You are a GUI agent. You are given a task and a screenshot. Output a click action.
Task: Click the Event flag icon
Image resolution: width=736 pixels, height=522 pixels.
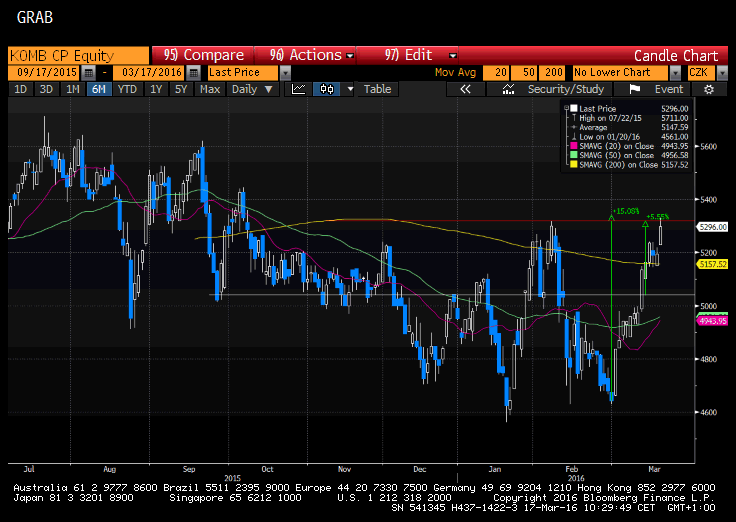click(x=635, y=89)
